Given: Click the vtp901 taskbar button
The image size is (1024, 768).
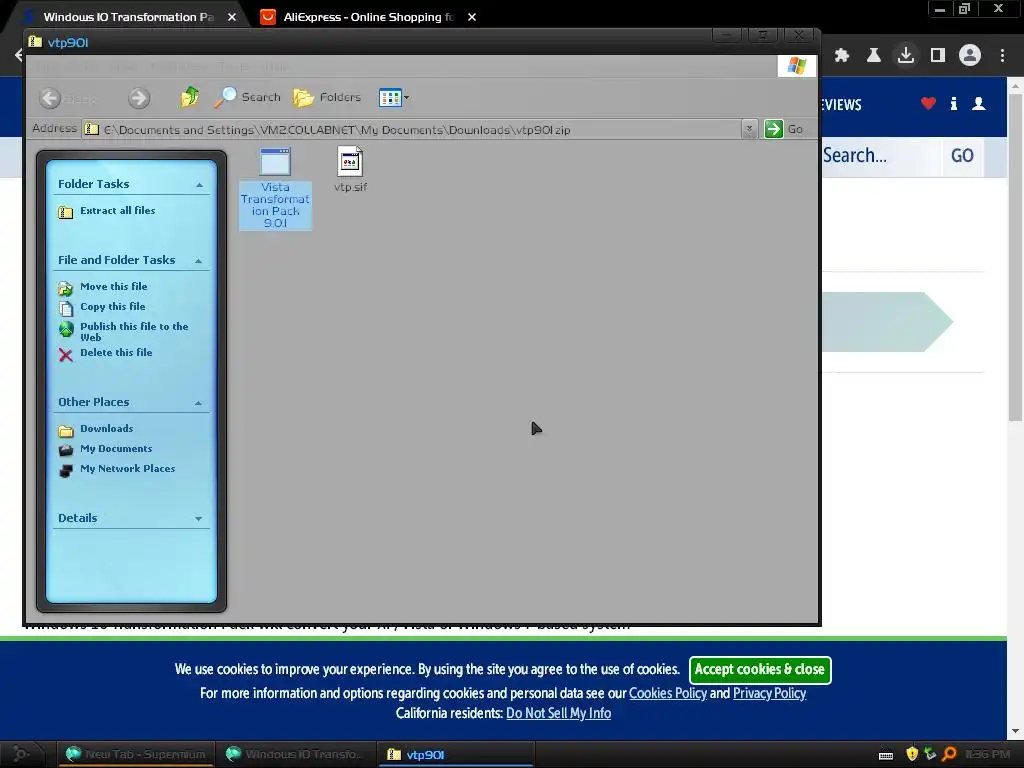Looking at the screenshot, I should point(455,754).
